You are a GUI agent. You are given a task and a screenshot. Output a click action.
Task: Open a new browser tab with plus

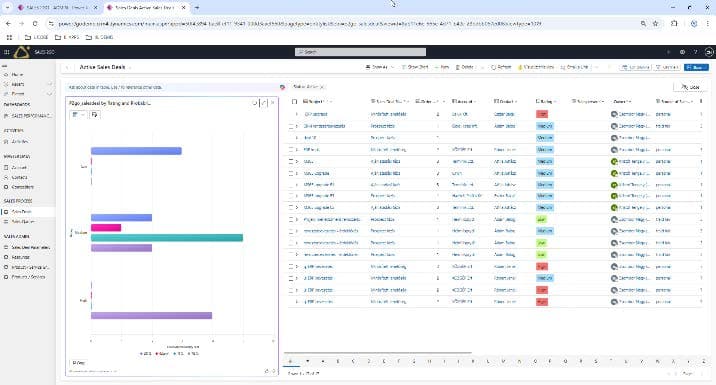[x=197, y=8]
